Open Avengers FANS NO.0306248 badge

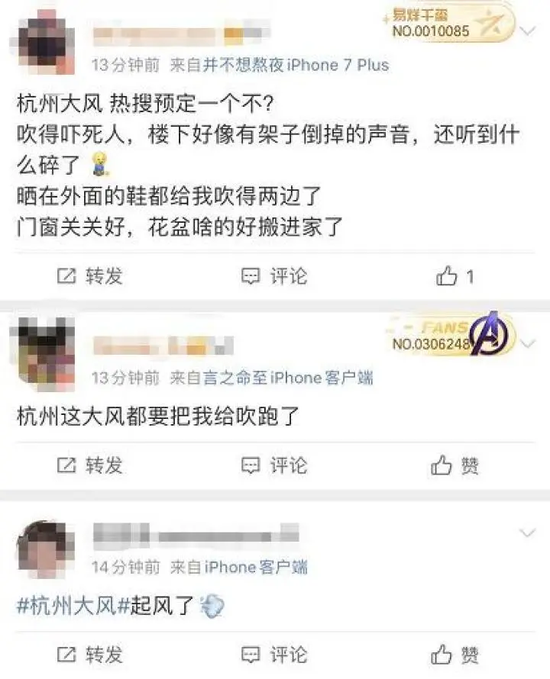pyautogui.click(x=450, y=336)
